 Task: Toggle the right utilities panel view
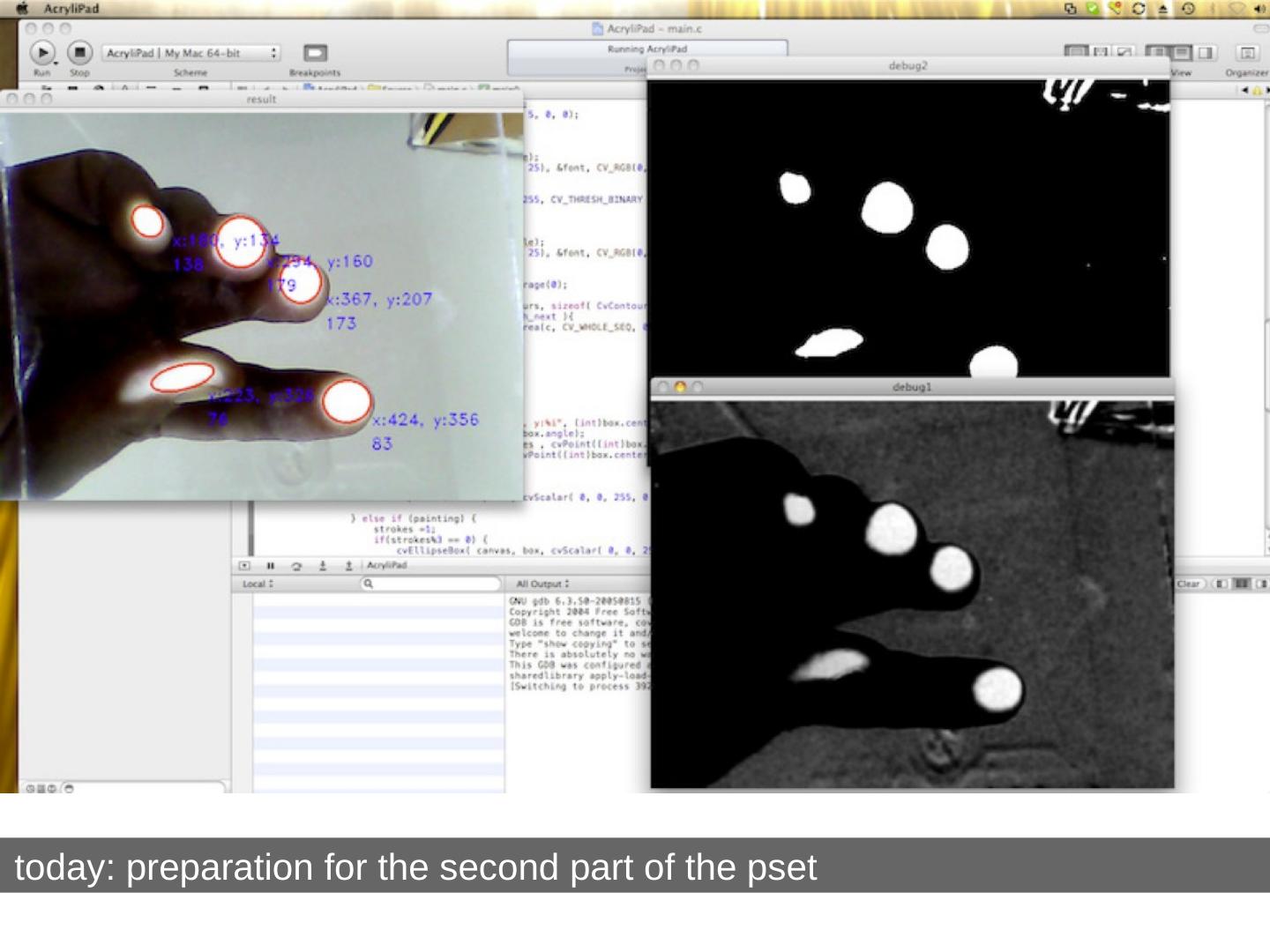tap(1206, 53)
